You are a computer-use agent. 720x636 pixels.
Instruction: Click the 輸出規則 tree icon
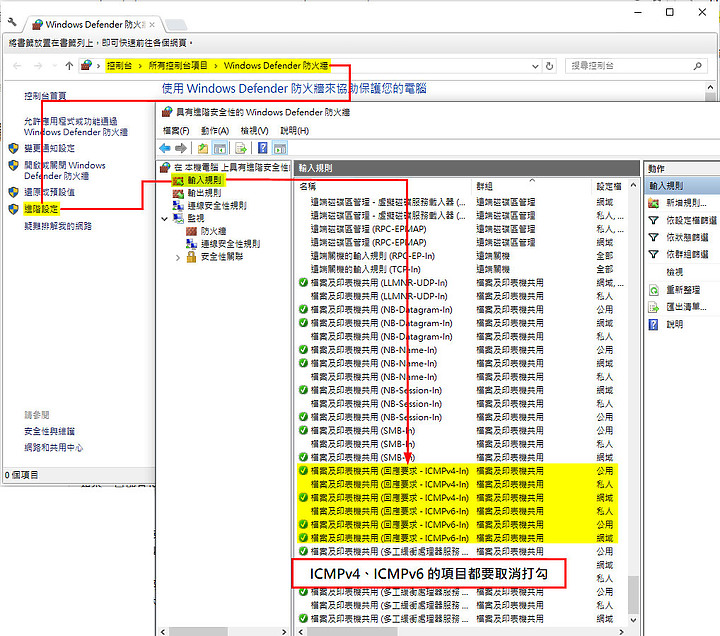pos(178,193)
